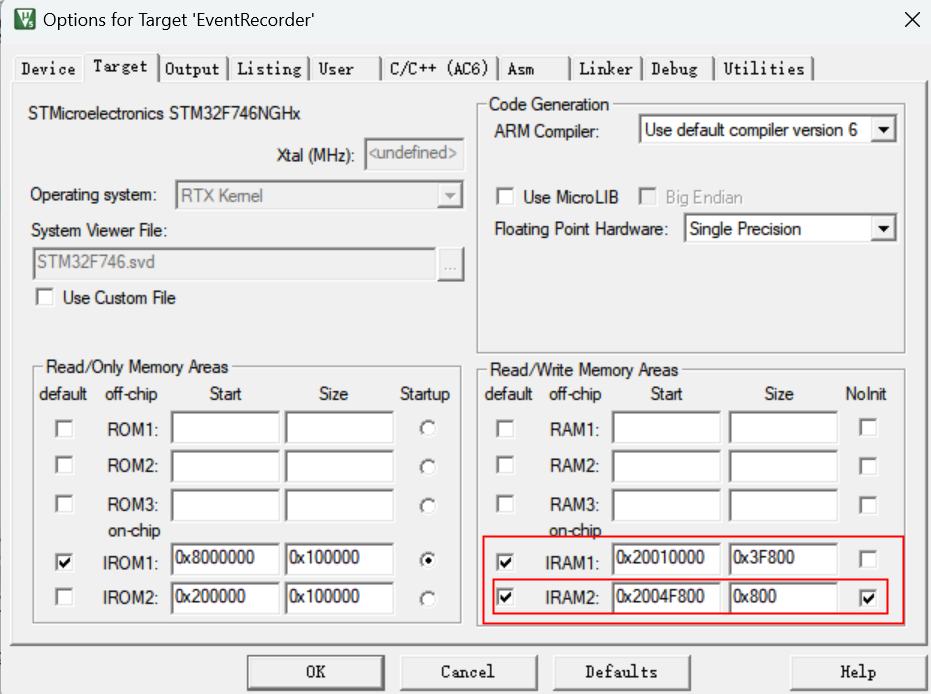The image size is (931, 694).
Task: Select IROM2 as the startup region
Action: [428, 598]
